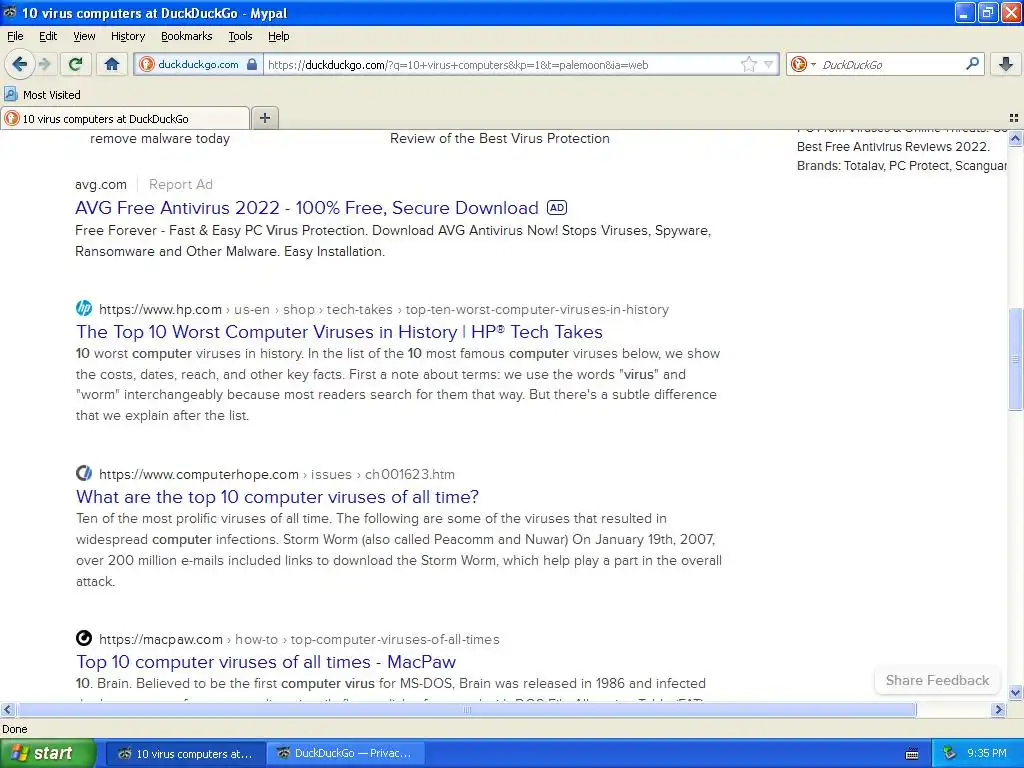The height and width of the screenshot is (768, 1024).
Task: Click the avg.com domain text
Action: (101, 184)
